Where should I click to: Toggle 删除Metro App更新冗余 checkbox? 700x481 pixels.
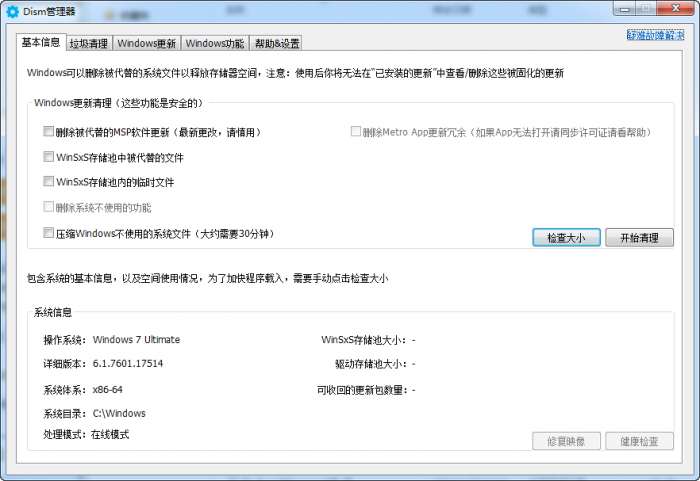[355, 131]
